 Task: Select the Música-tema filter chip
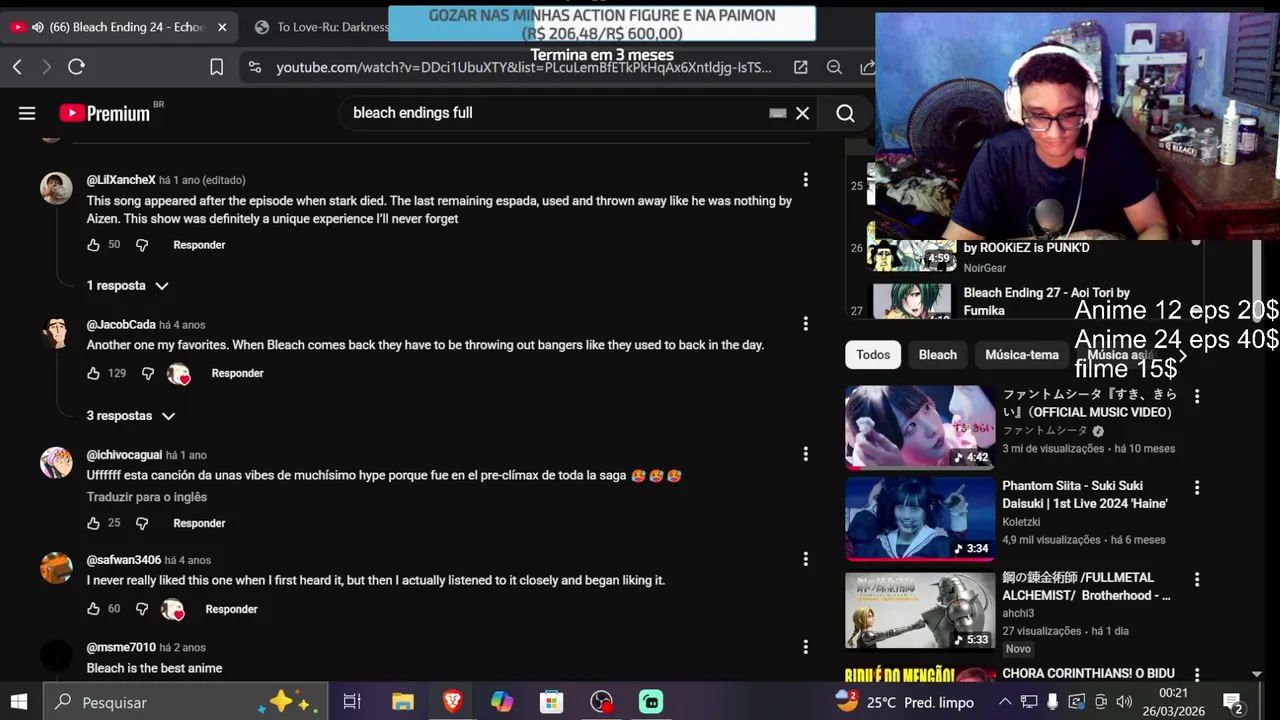click(1022, 355)
